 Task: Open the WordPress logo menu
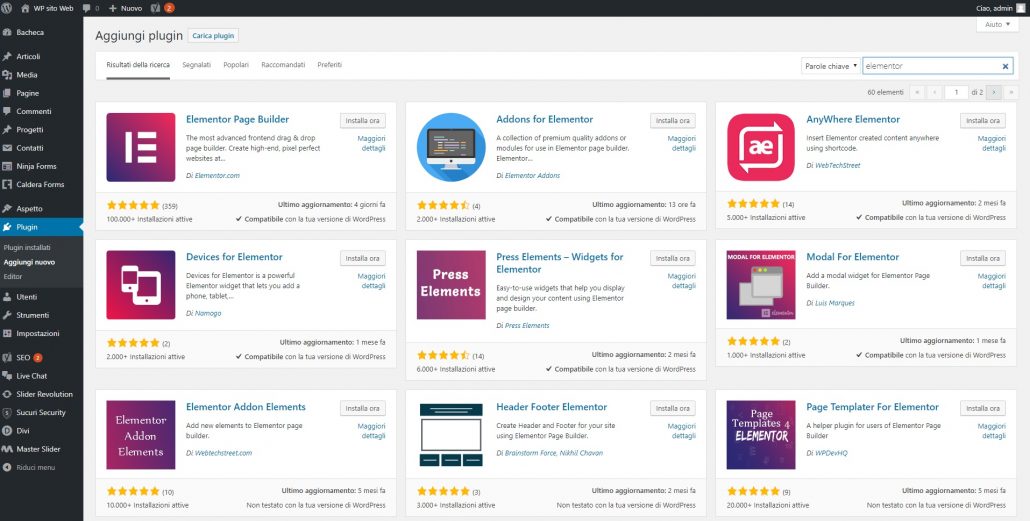click(7, 8)
